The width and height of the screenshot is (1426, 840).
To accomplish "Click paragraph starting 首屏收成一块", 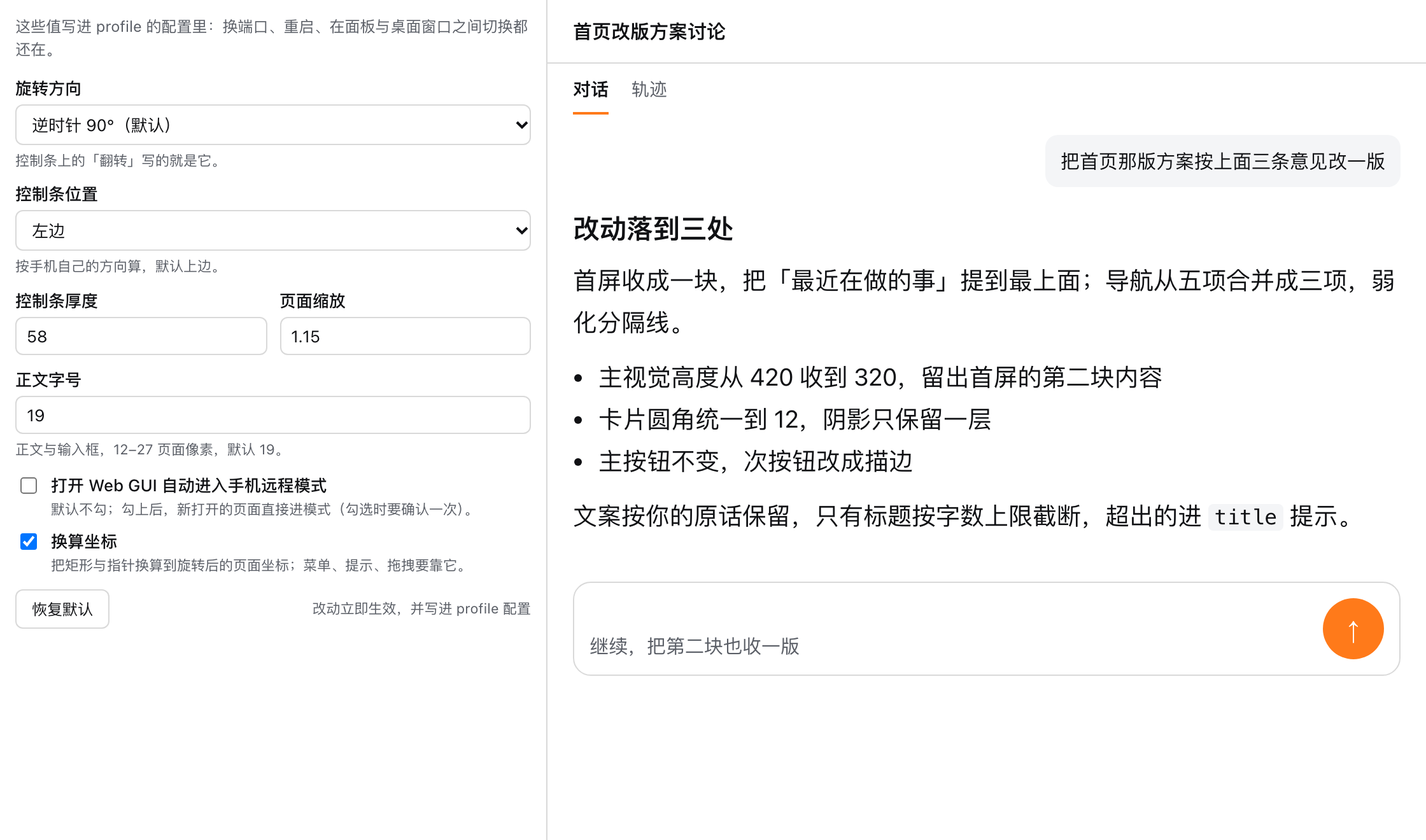I will (984, 301).
